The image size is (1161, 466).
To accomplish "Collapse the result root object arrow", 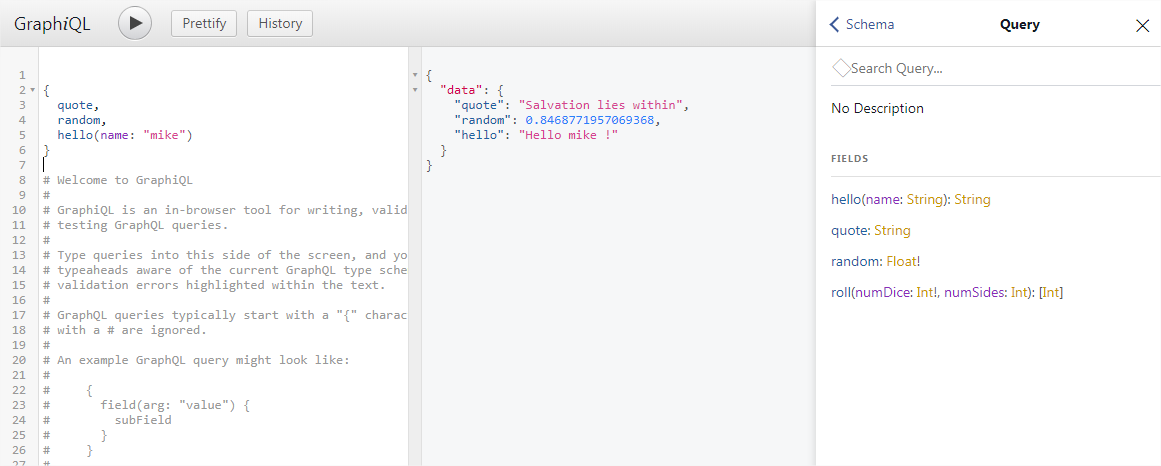I will pyautogui.click(x=414, y=75).
